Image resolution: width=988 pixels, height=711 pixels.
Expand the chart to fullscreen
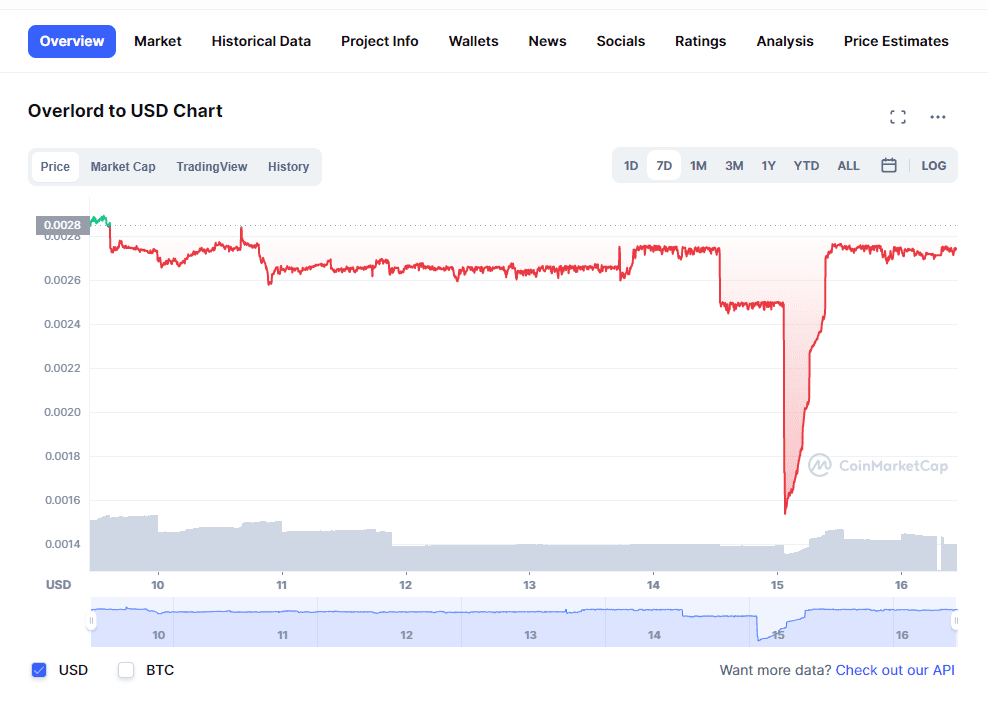[897, 116]
